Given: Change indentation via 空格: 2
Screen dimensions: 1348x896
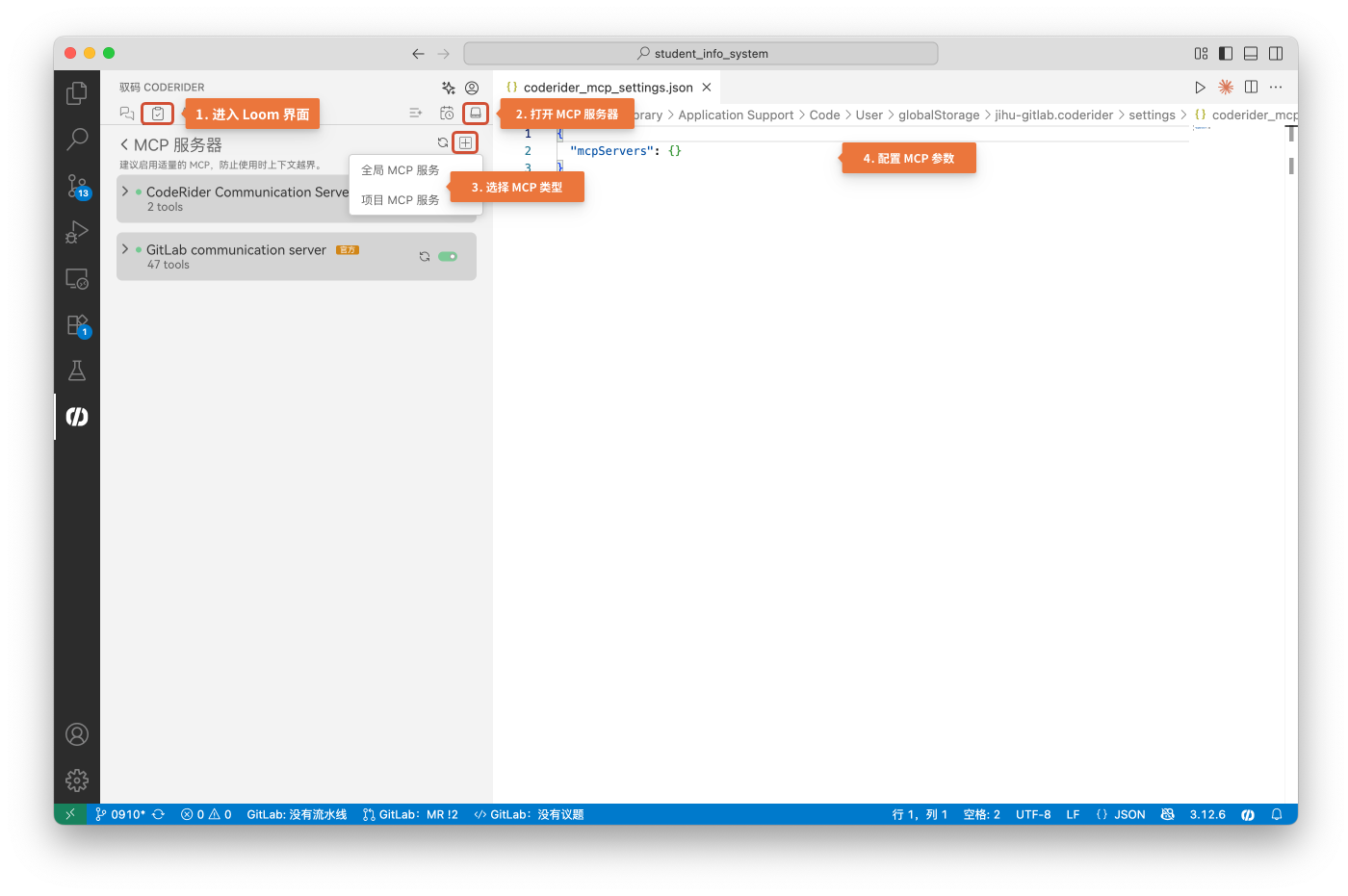Looking at the screenshot, I should coord(982,814).
